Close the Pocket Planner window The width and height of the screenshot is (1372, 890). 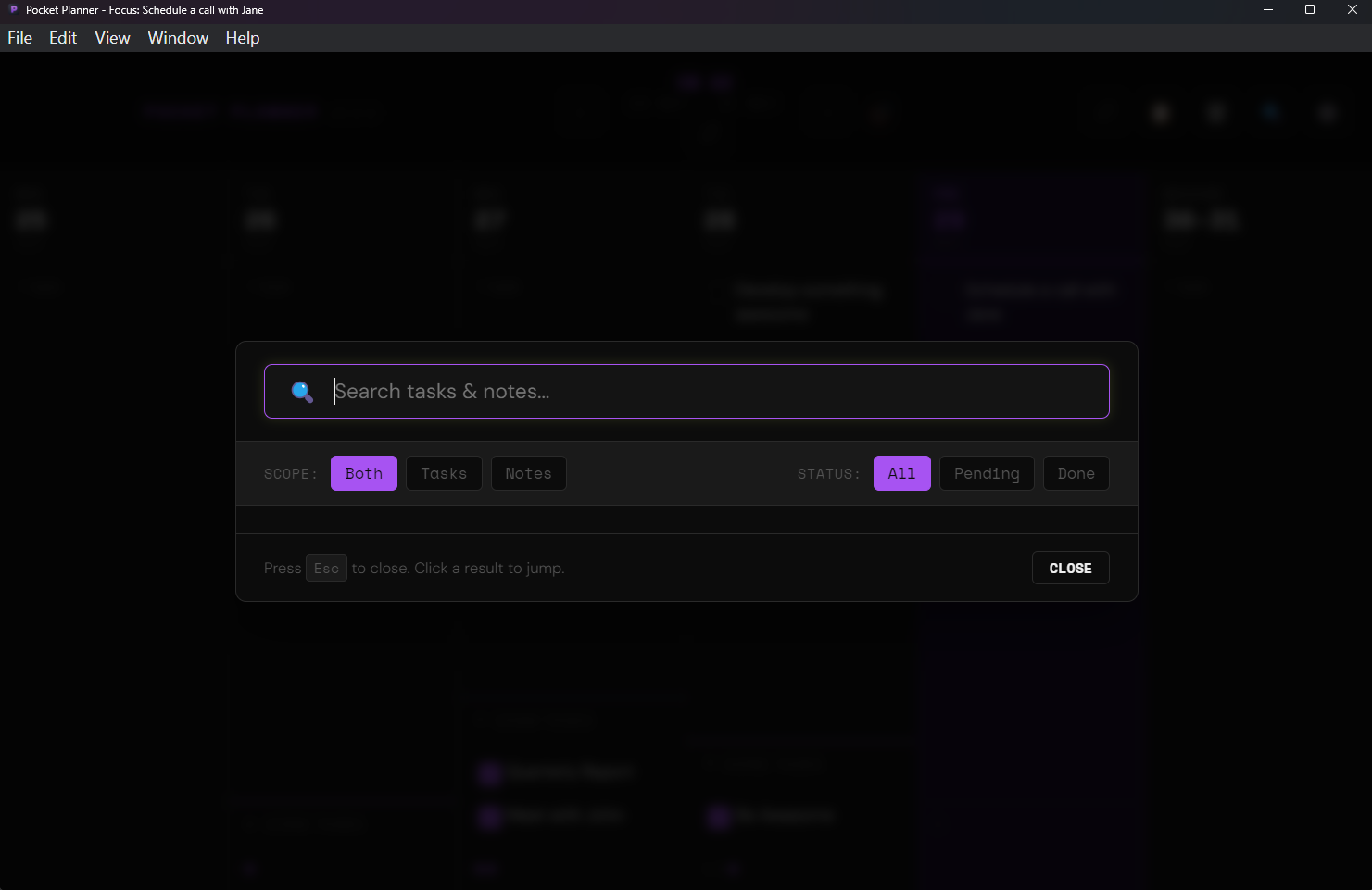pyautogui.click(x=1352, y=10)
